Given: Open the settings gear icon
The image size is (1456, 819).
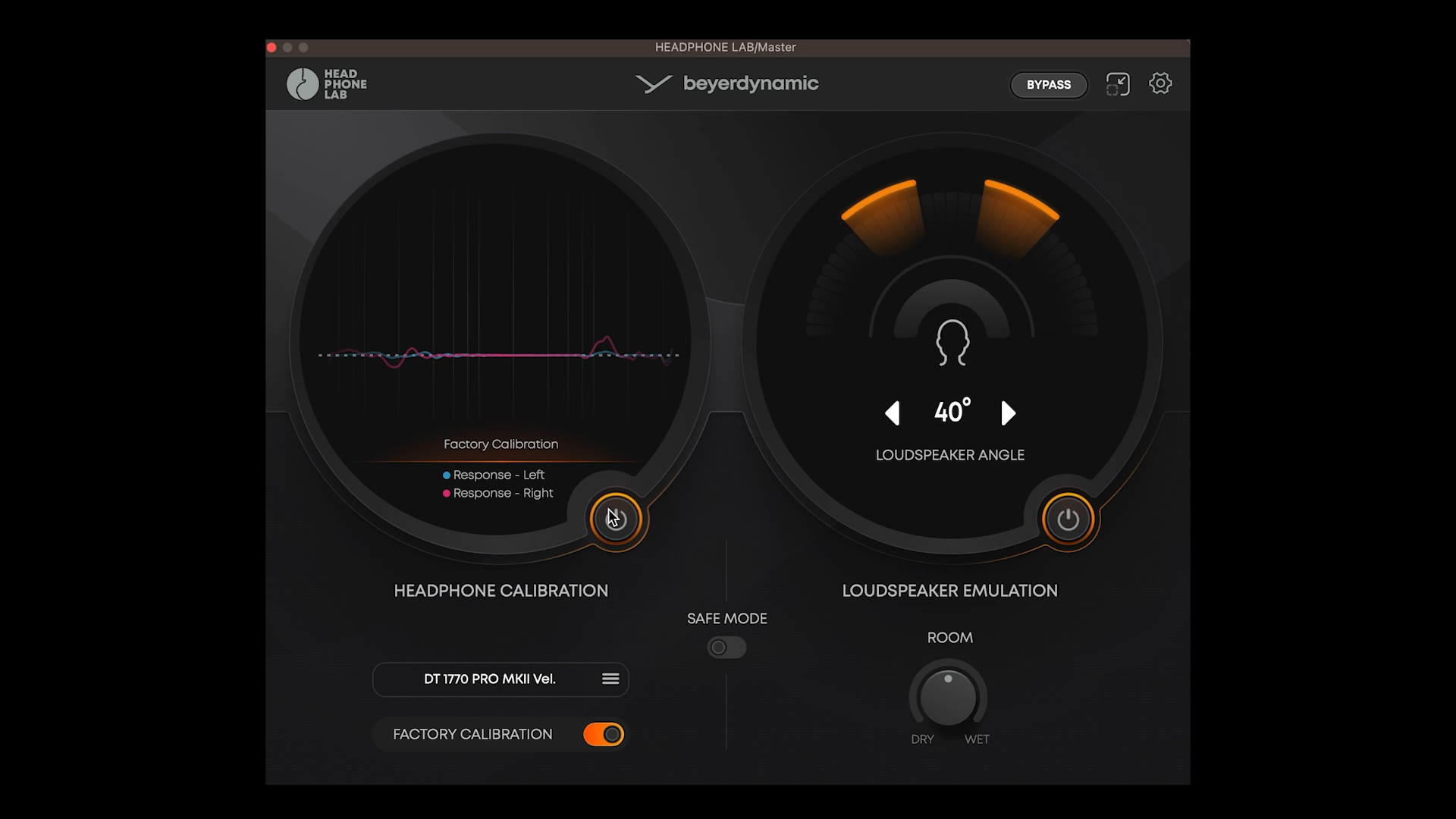Looking at the screenshot, I should (1160, 83).
